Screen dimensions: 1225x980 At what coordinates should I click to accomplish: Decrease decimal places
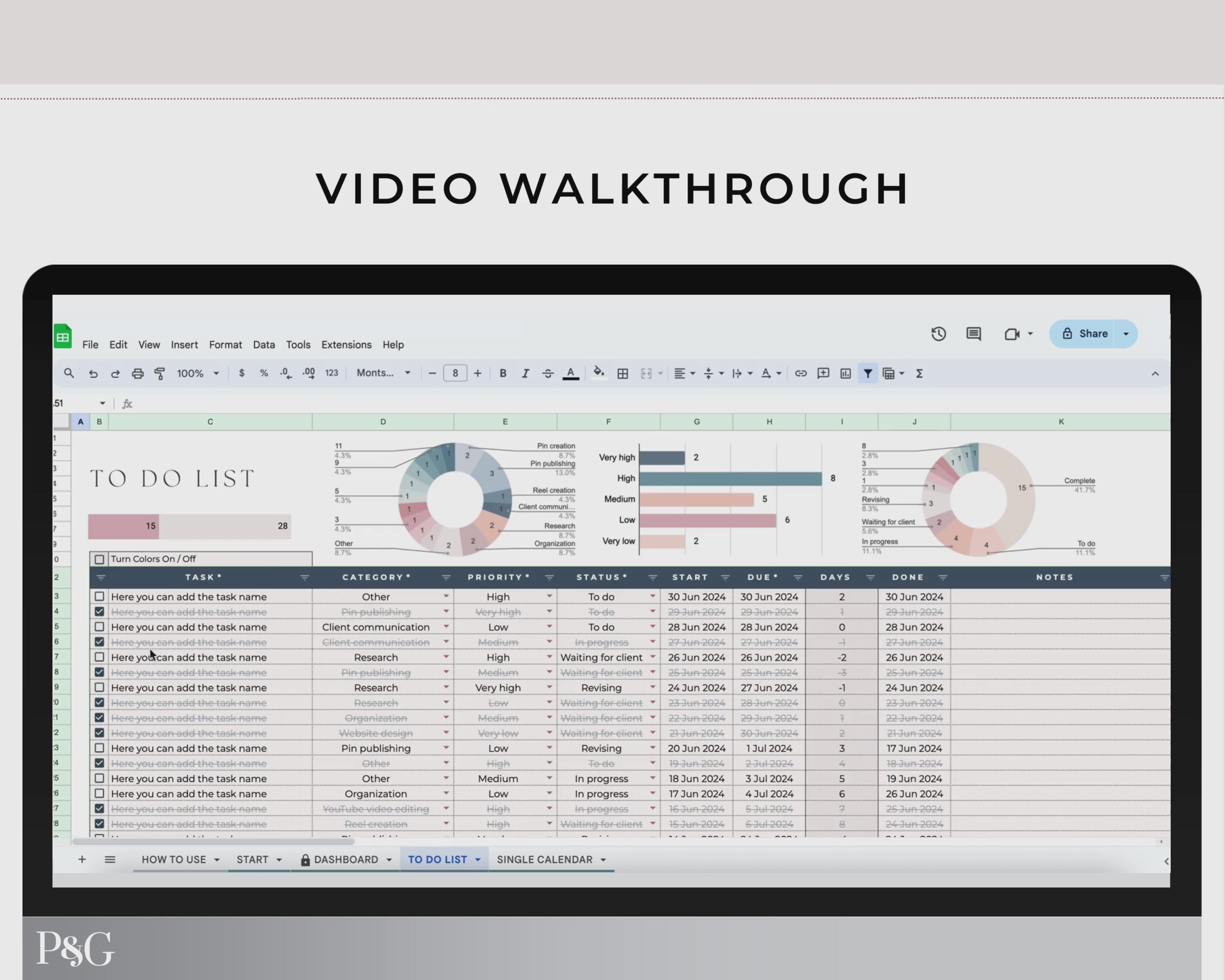coord(286,373)
